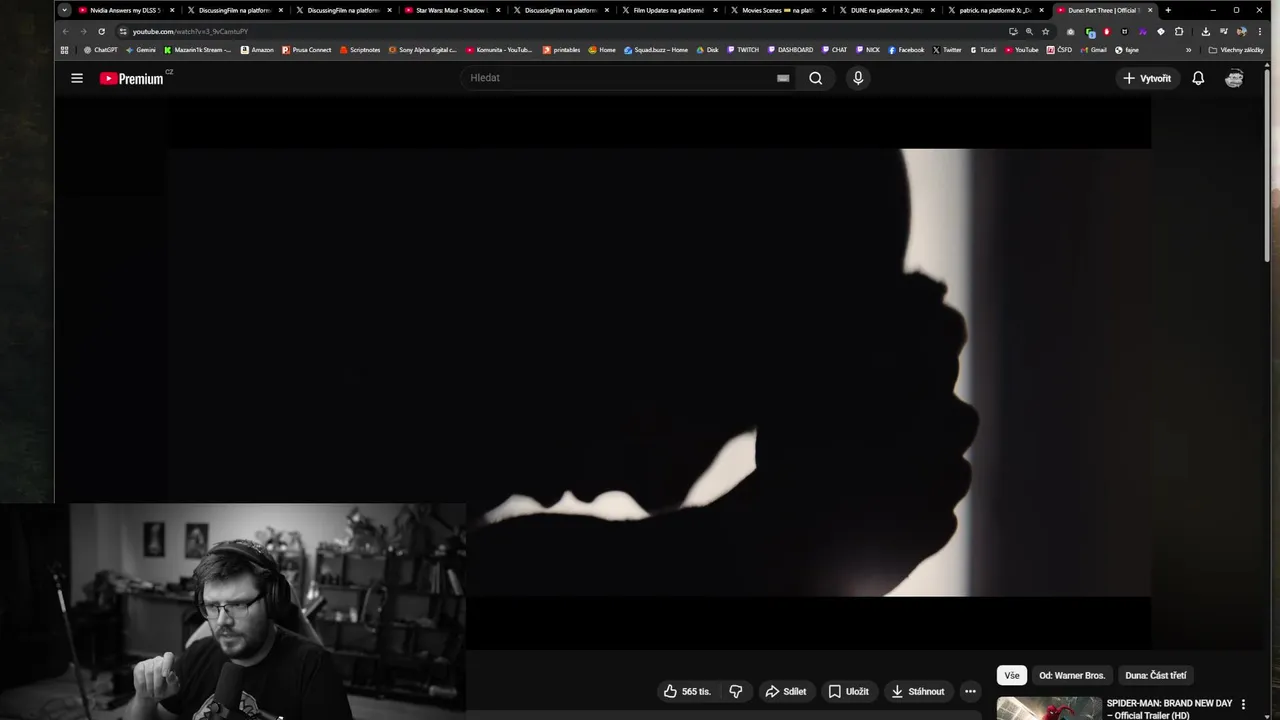Open the Gemini bookmark
Viewport: 1280px width, 720px height.
(141, 50)
